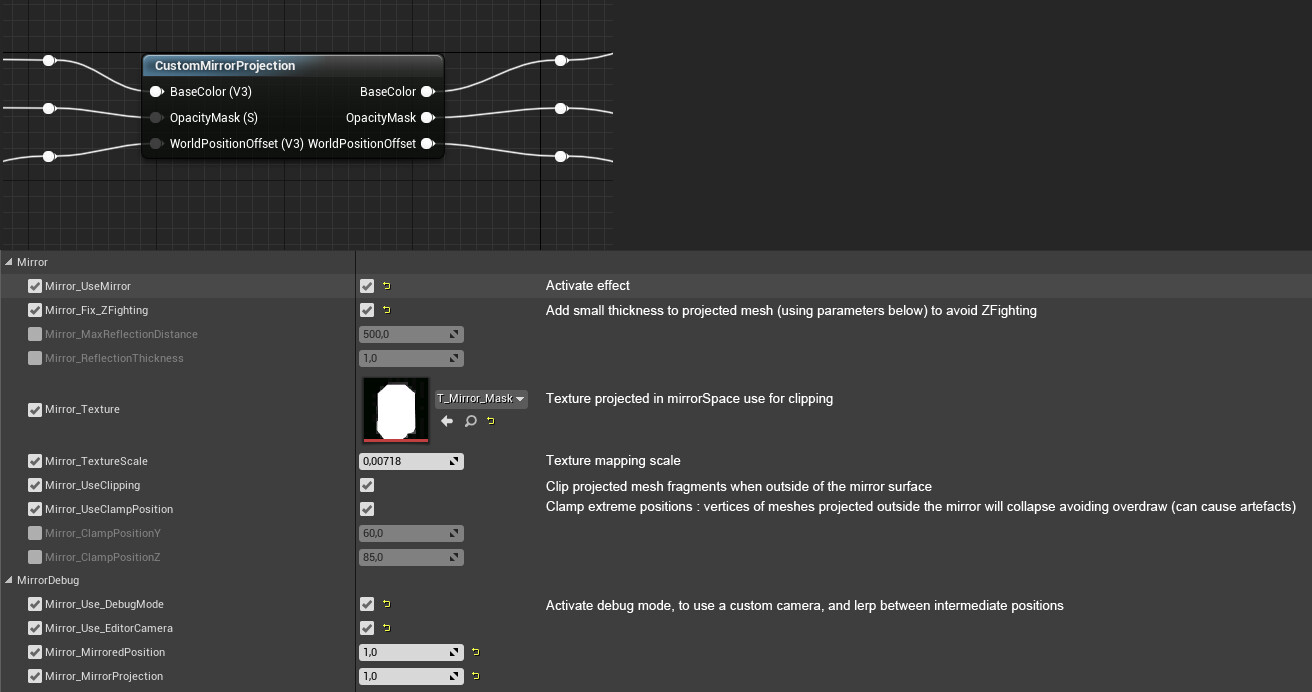1312x692 pixels.
Task: Click the Mirror_Use_EditorCamera parameter name
Action: [109, 628]
